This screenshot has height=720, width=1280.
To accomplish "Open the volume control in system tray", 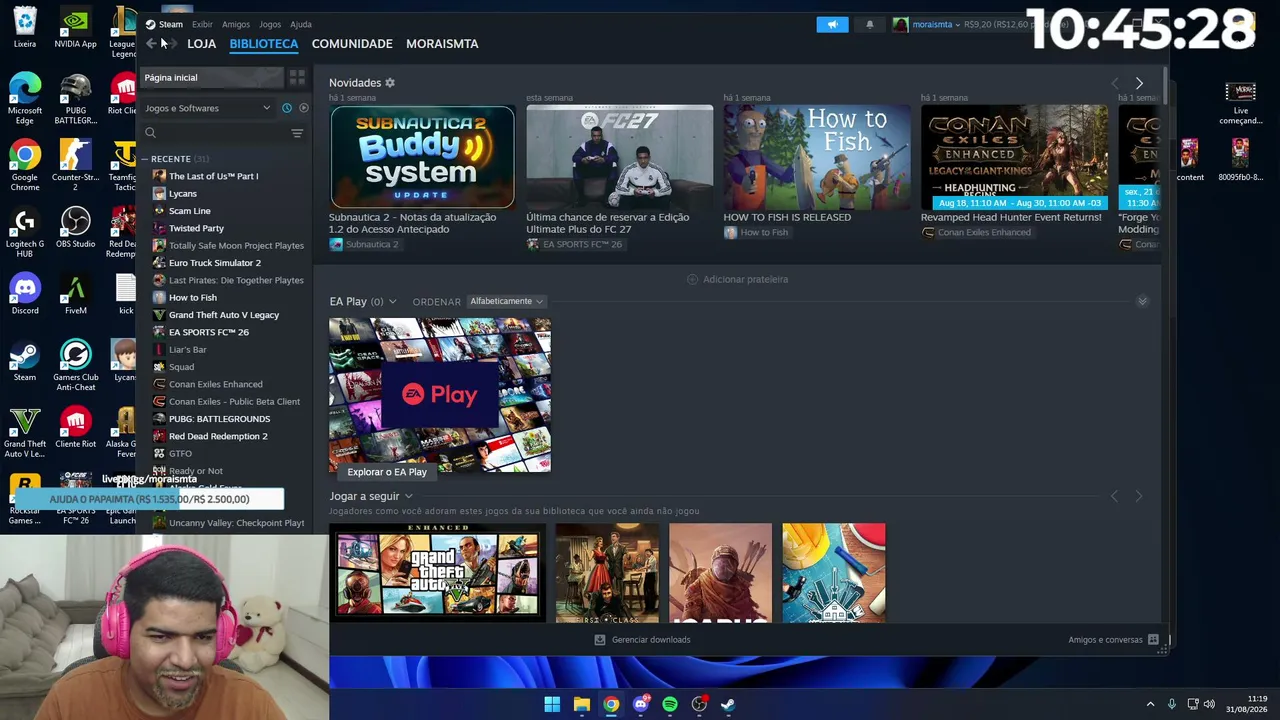I will (1209, 704).
